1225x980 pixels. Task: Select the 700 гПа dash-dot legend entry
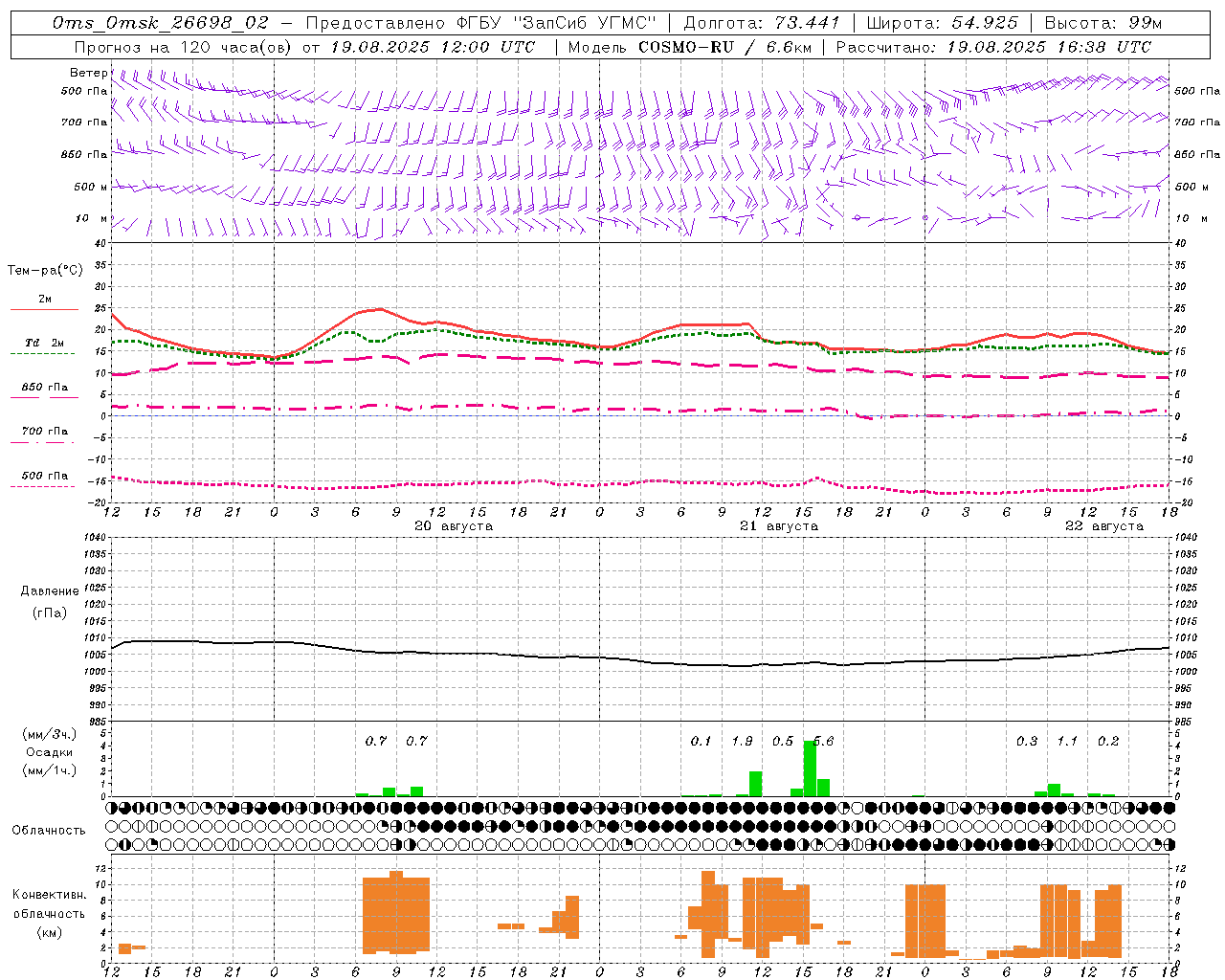coord(44,434)
